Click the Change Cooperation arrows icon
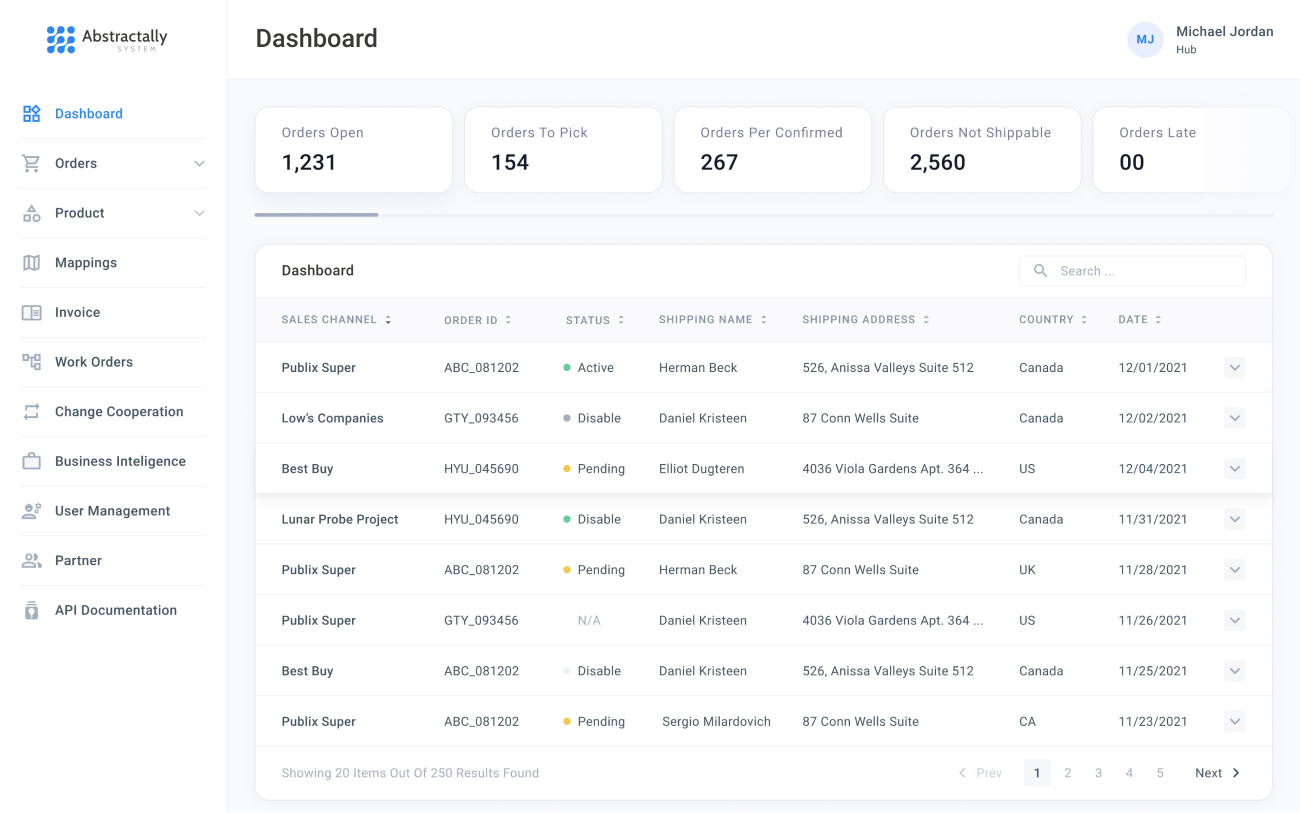Image resolution: width=1300 pixels, height=813 pixels. [x=32, y=412]
